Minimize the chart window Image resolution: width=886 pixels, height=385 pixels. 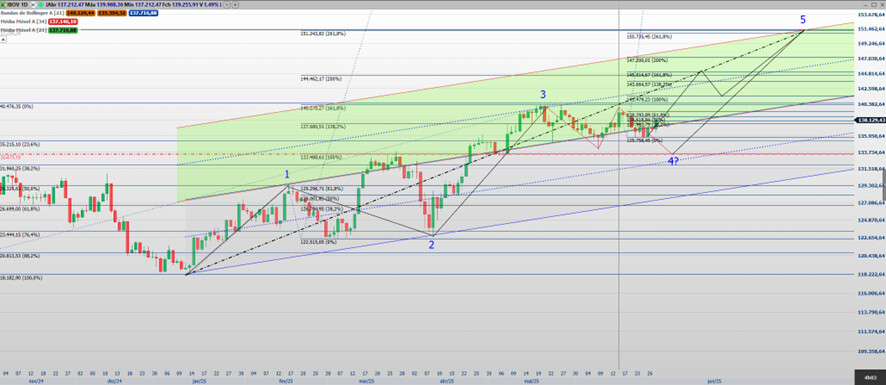coord(866,5)
